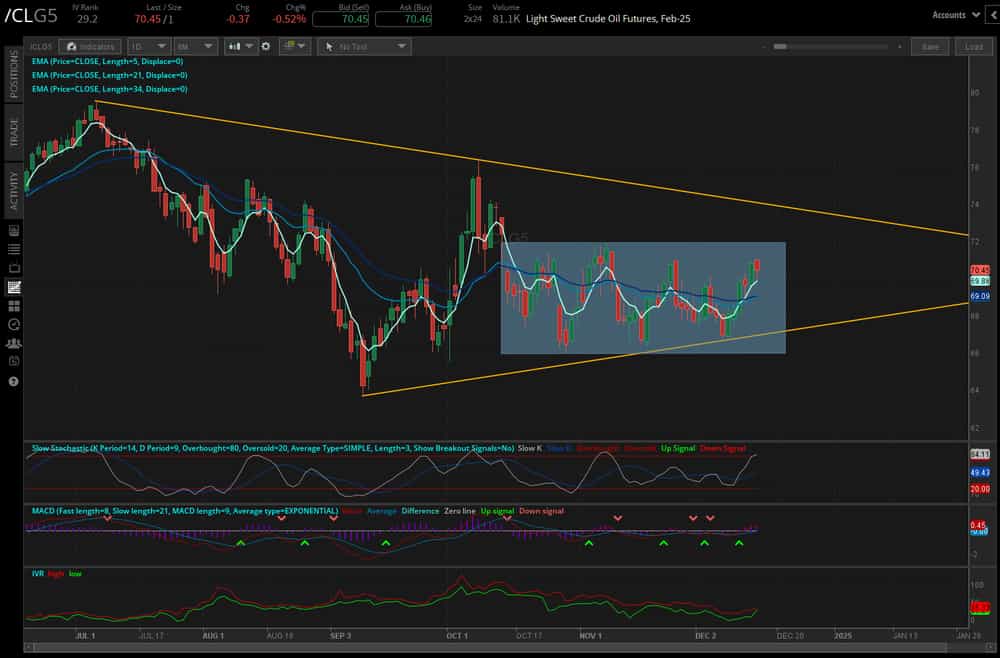Select the cursor arrow drawing tool
Screen dimensions: 1000x658
329,46
